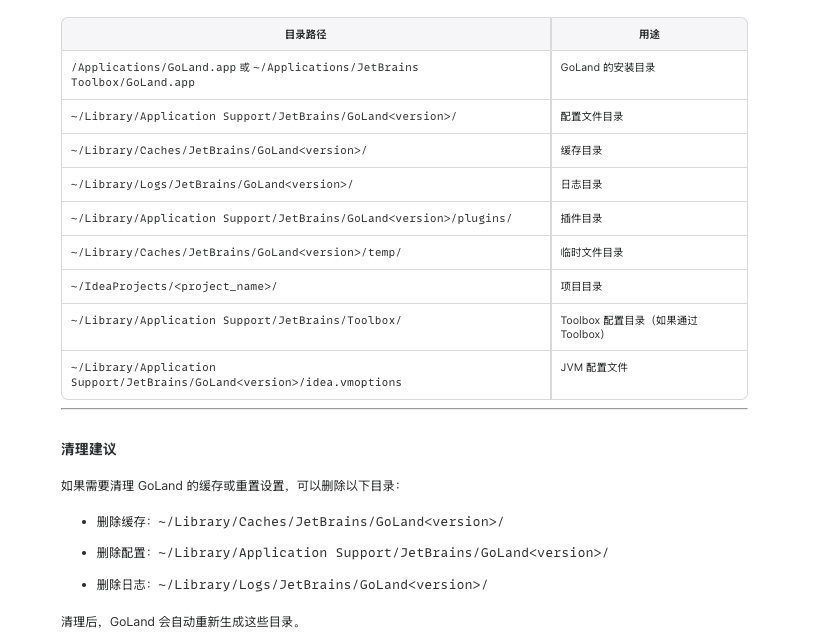The image size is (821, 637).
Task: Click the 删除缓存 bullet path
Action: (x=330, y=522)
